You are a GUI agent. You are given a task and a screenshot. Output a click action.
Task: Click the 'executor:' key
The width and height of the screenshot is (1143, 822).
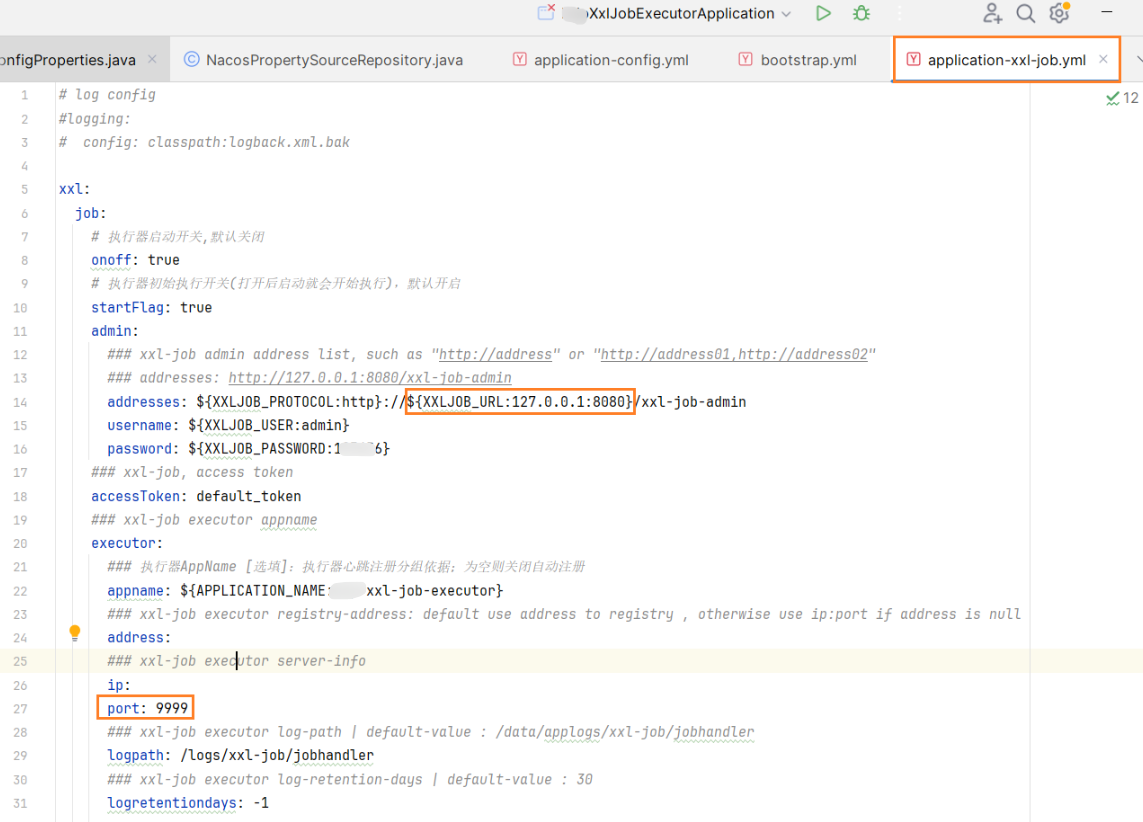pyautogui.click(x=127, y=543)
